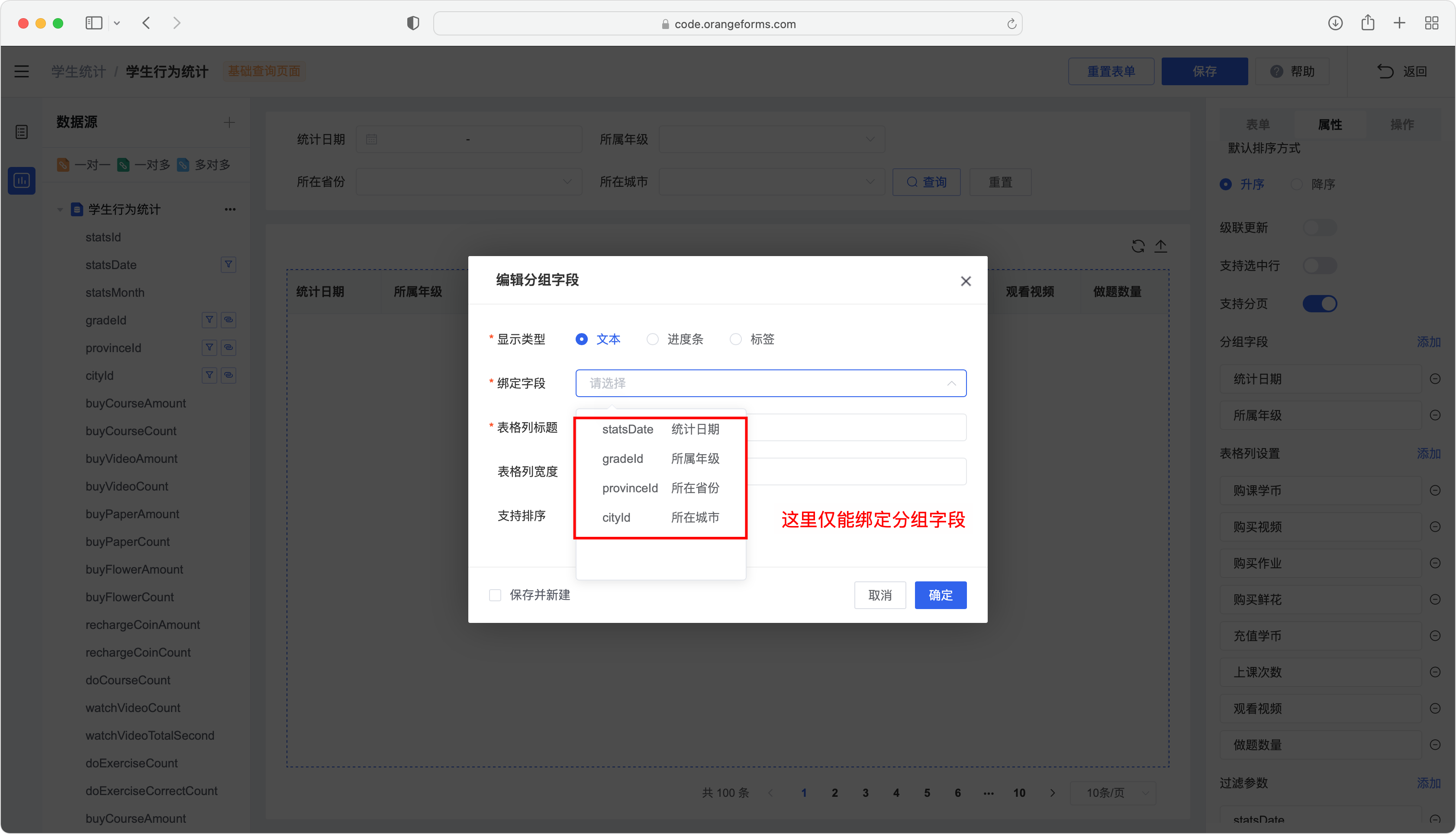Click filter icon next to provinceId

210,348
